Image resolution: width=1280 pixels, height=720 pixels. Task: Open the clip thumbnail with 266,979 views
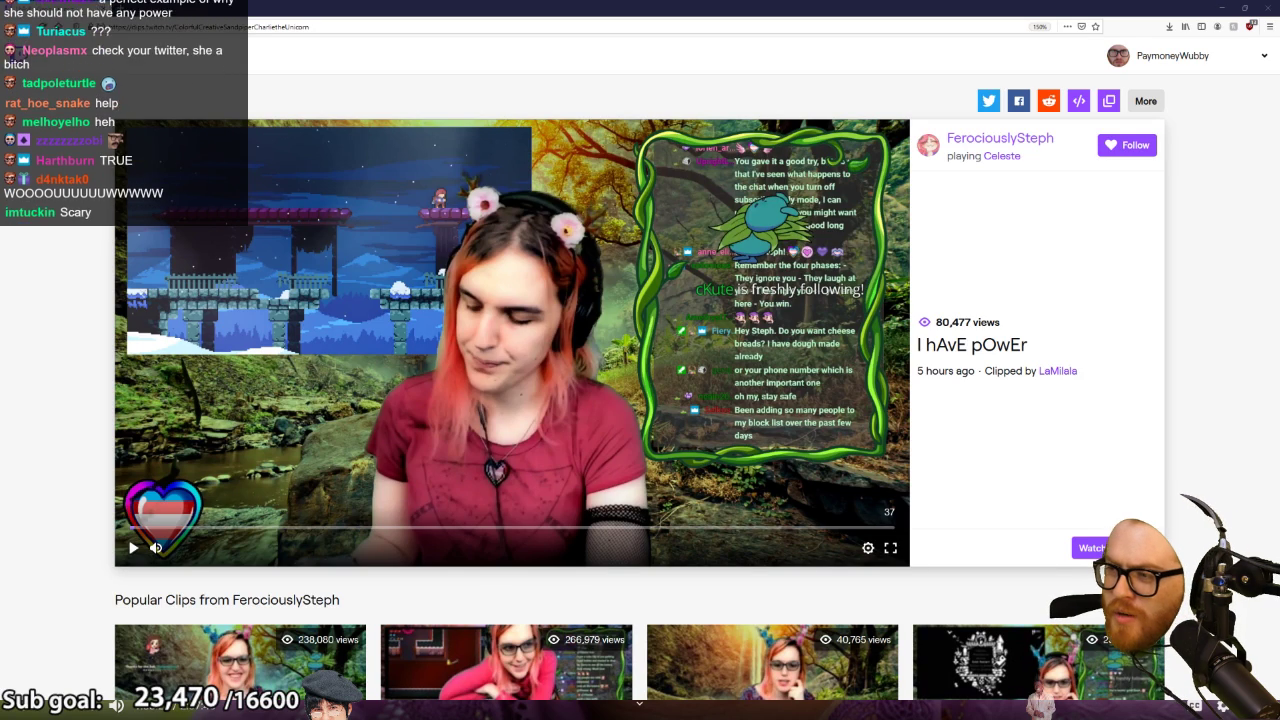(x=506, y=662)
